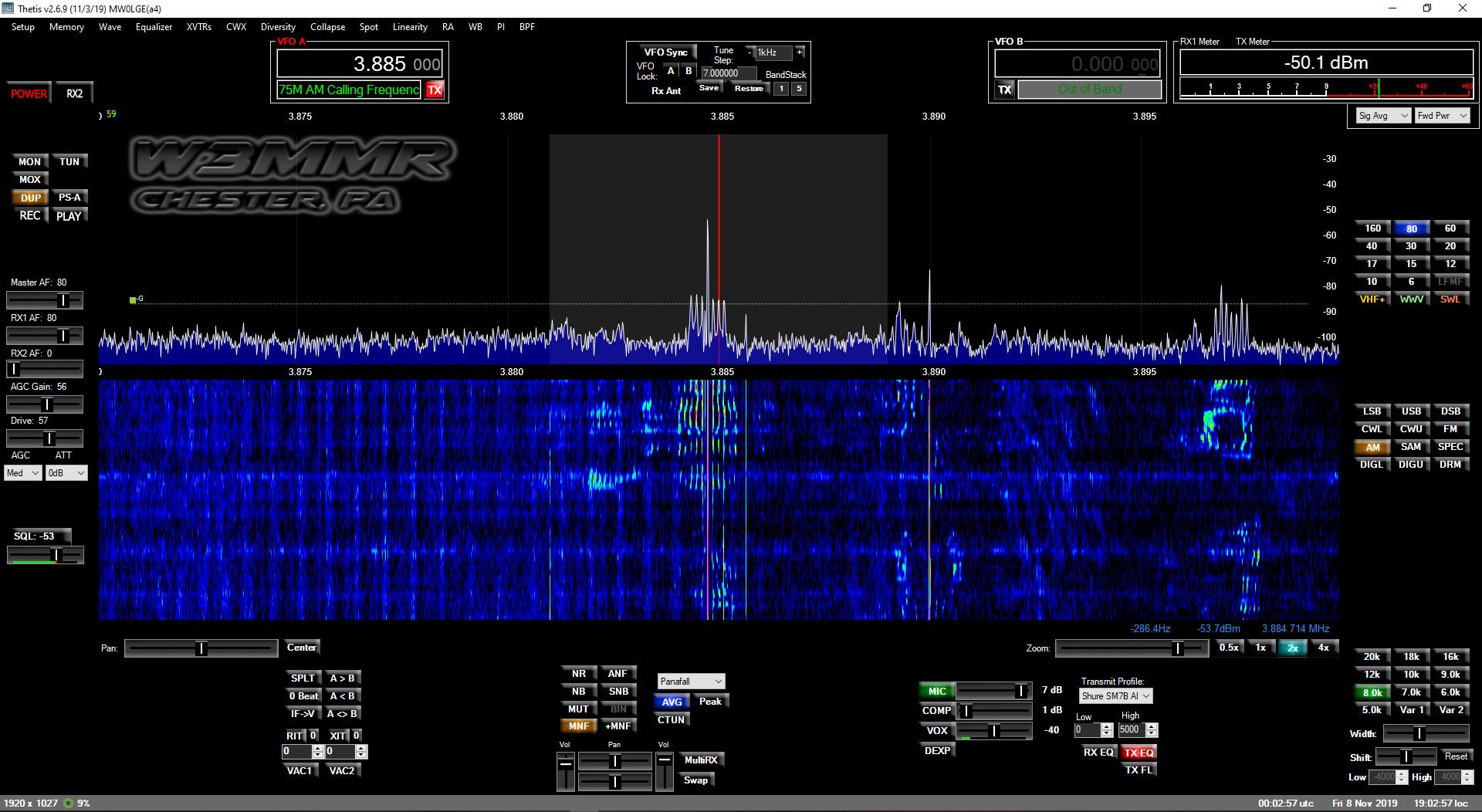Screen dimensions: 1482x812
Task: Click the TX button in VFO B panel
Action: click(1004, 90)
